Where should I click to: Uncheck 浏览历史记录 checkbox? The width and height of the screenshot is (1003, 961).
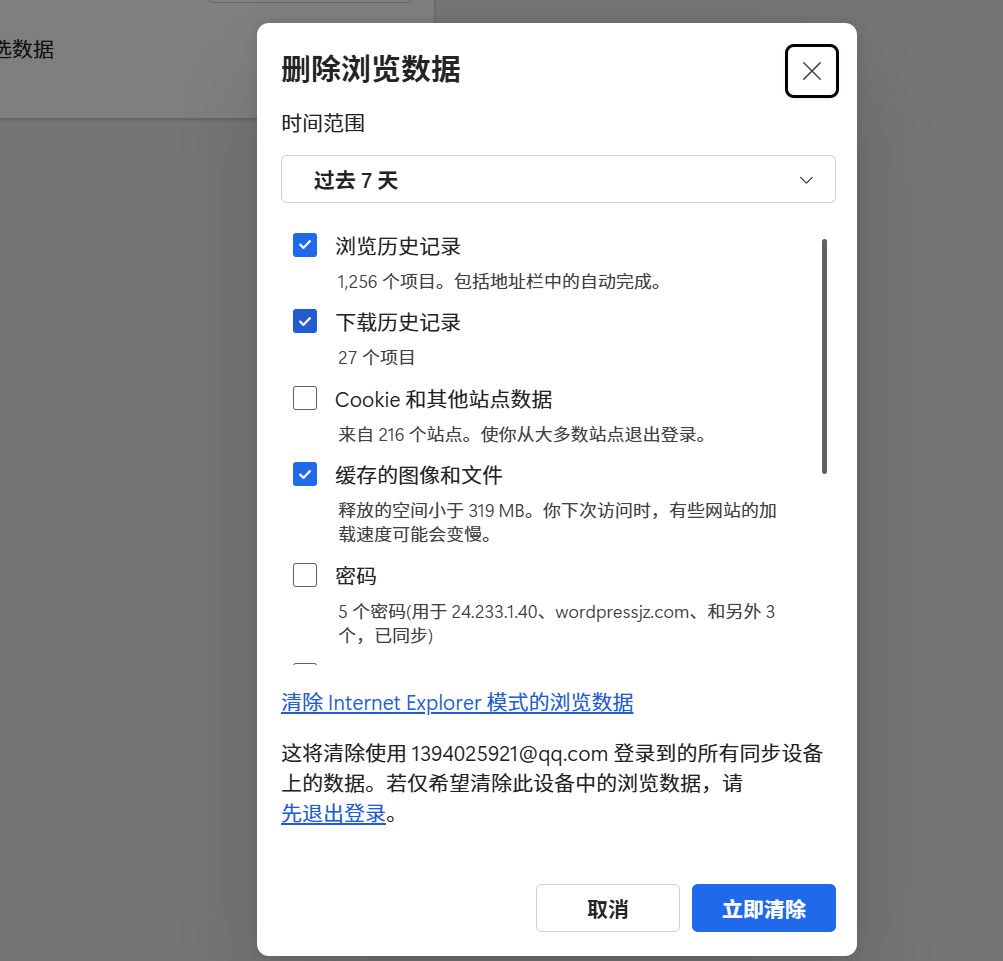[x=305, y=245]
